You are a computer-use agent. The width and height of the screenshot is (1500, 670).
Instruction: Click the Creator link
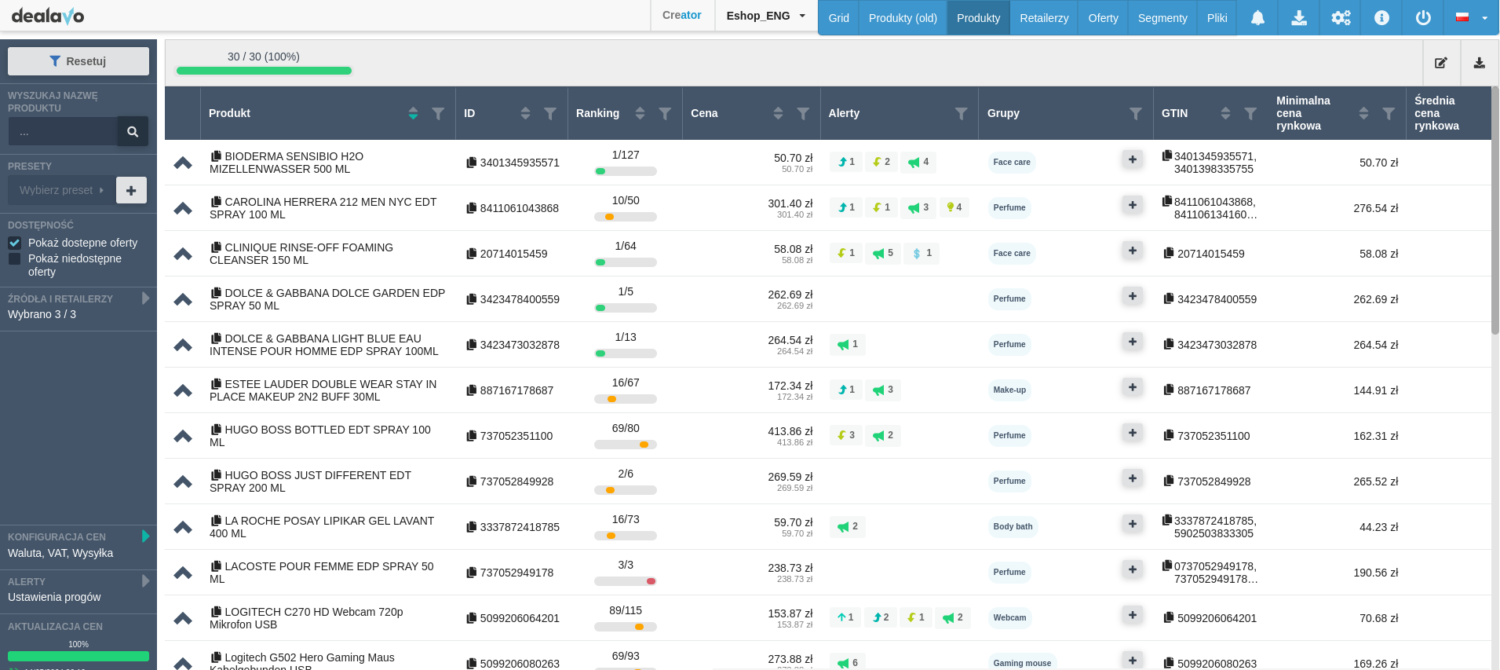coord(682,15)
